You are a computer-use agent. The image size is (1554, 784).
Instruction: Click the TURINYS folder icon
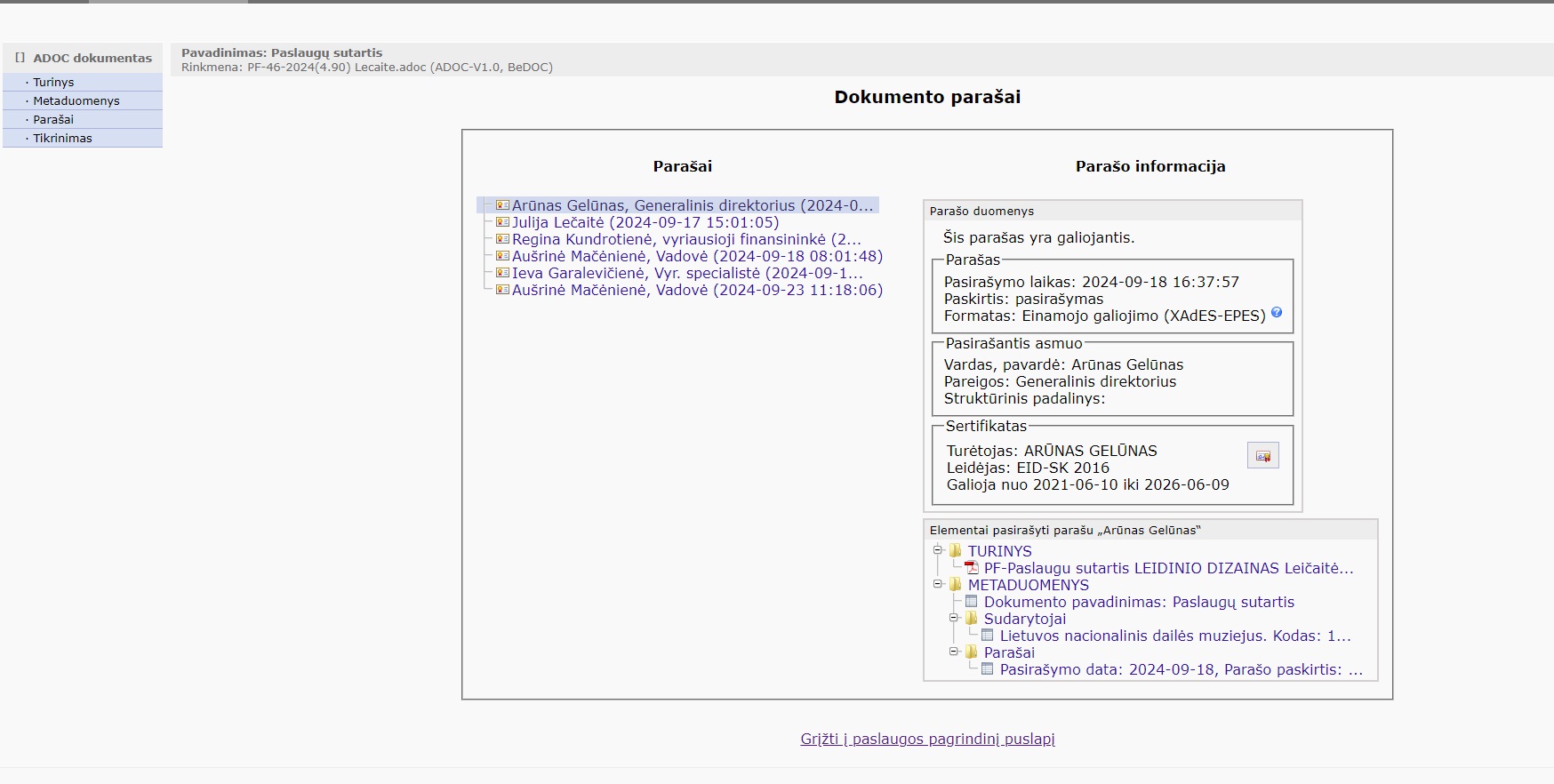(956, 551)
